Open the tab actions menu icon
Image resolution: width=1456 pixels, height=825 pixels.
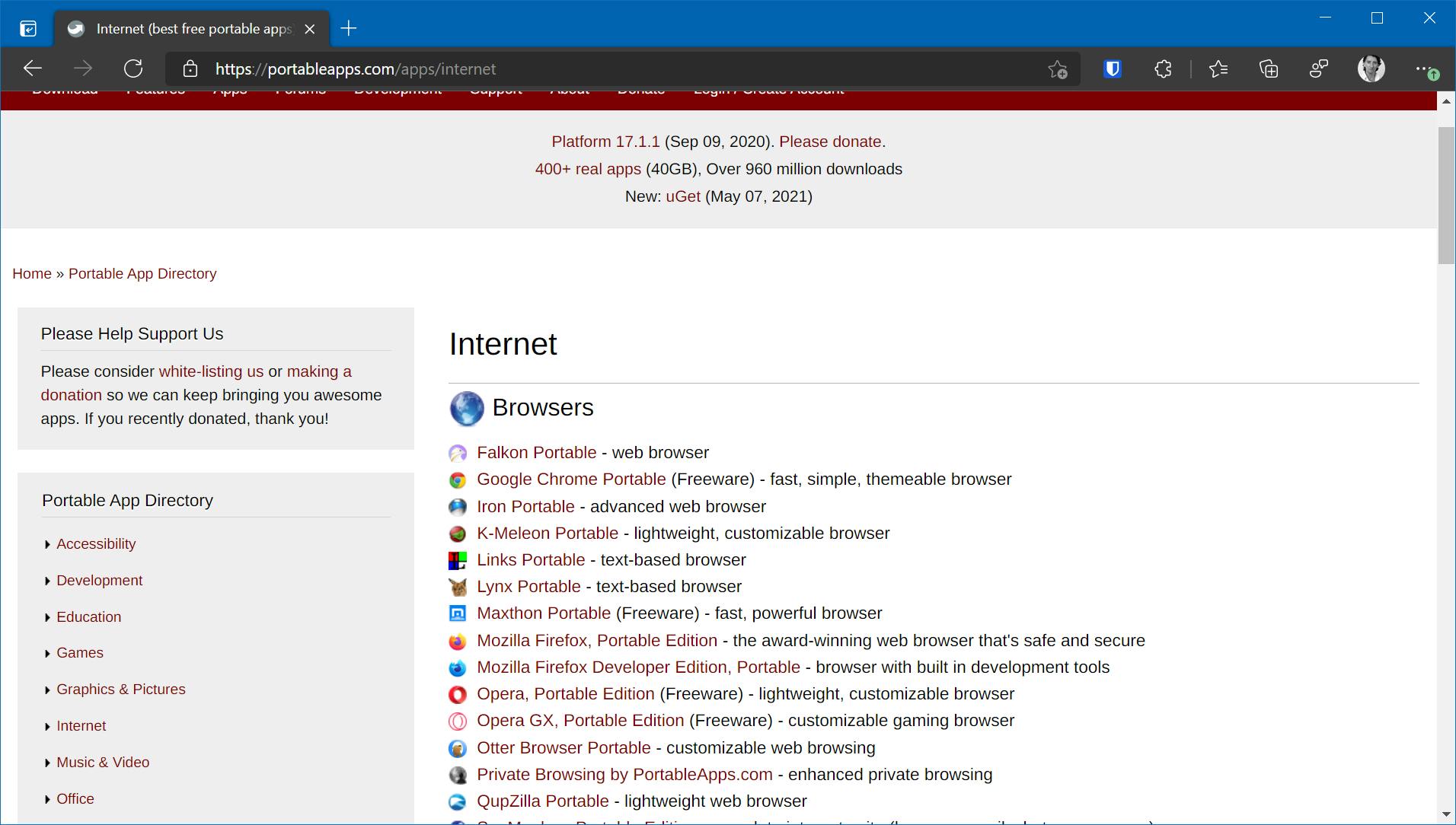point(28,29)
